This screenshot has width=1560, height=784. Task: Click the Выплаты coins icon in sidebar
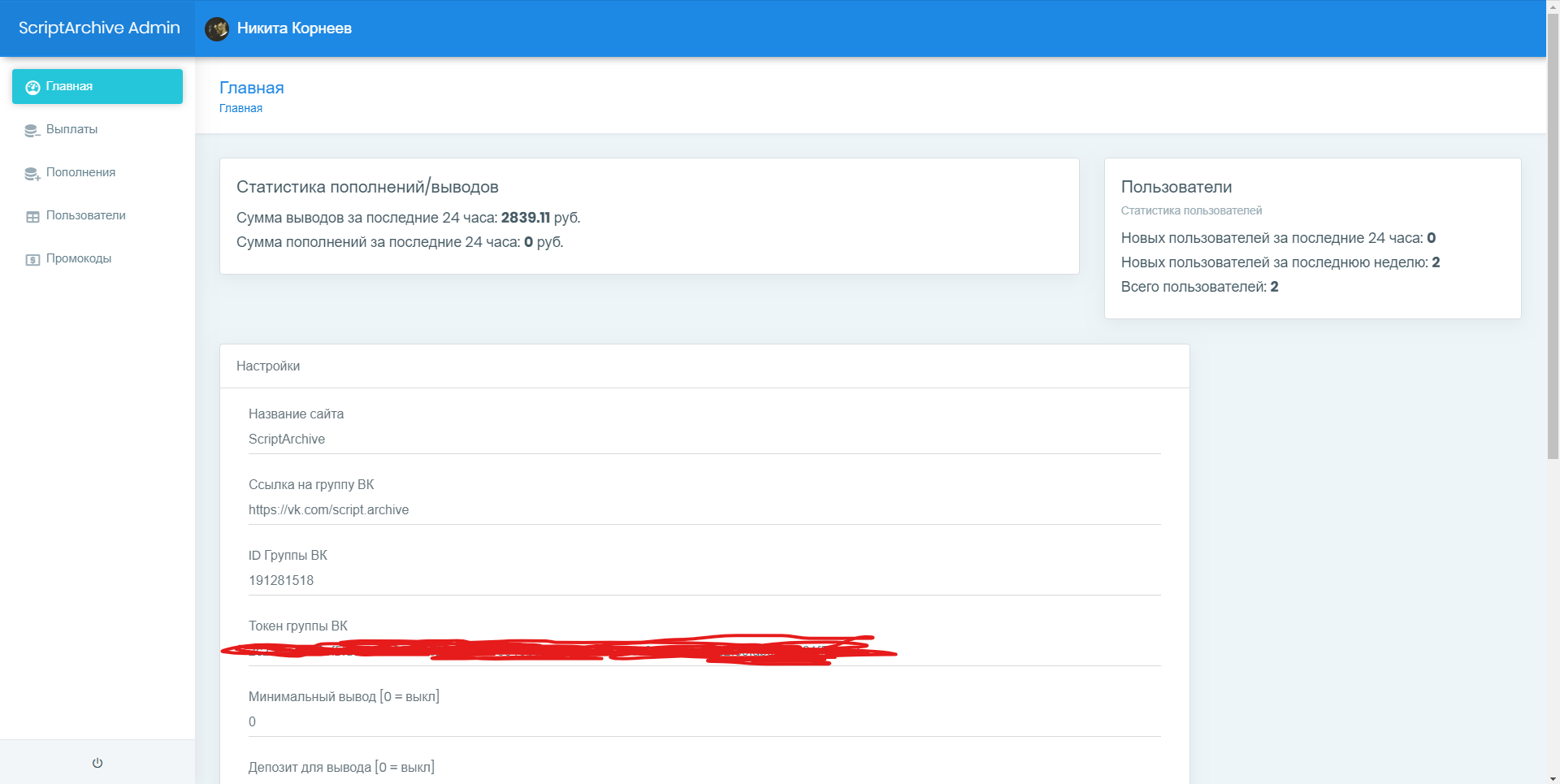click(32, 130)
